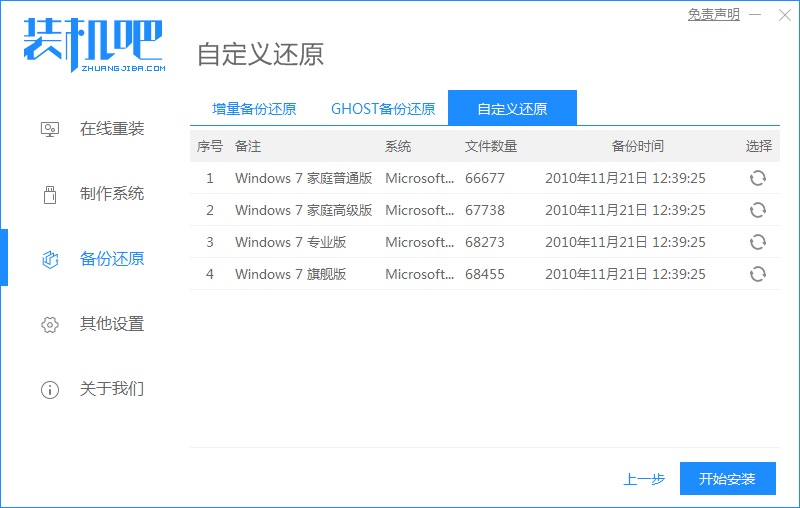Click the 在线重装 monitor icon

tap(49, 129)
